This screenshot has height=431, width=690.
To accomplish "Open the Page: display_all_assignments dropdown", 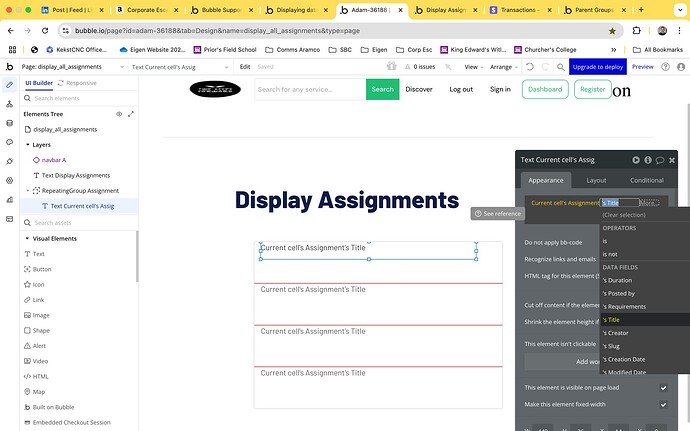I will pyautogui.click(x=73, y=67).
